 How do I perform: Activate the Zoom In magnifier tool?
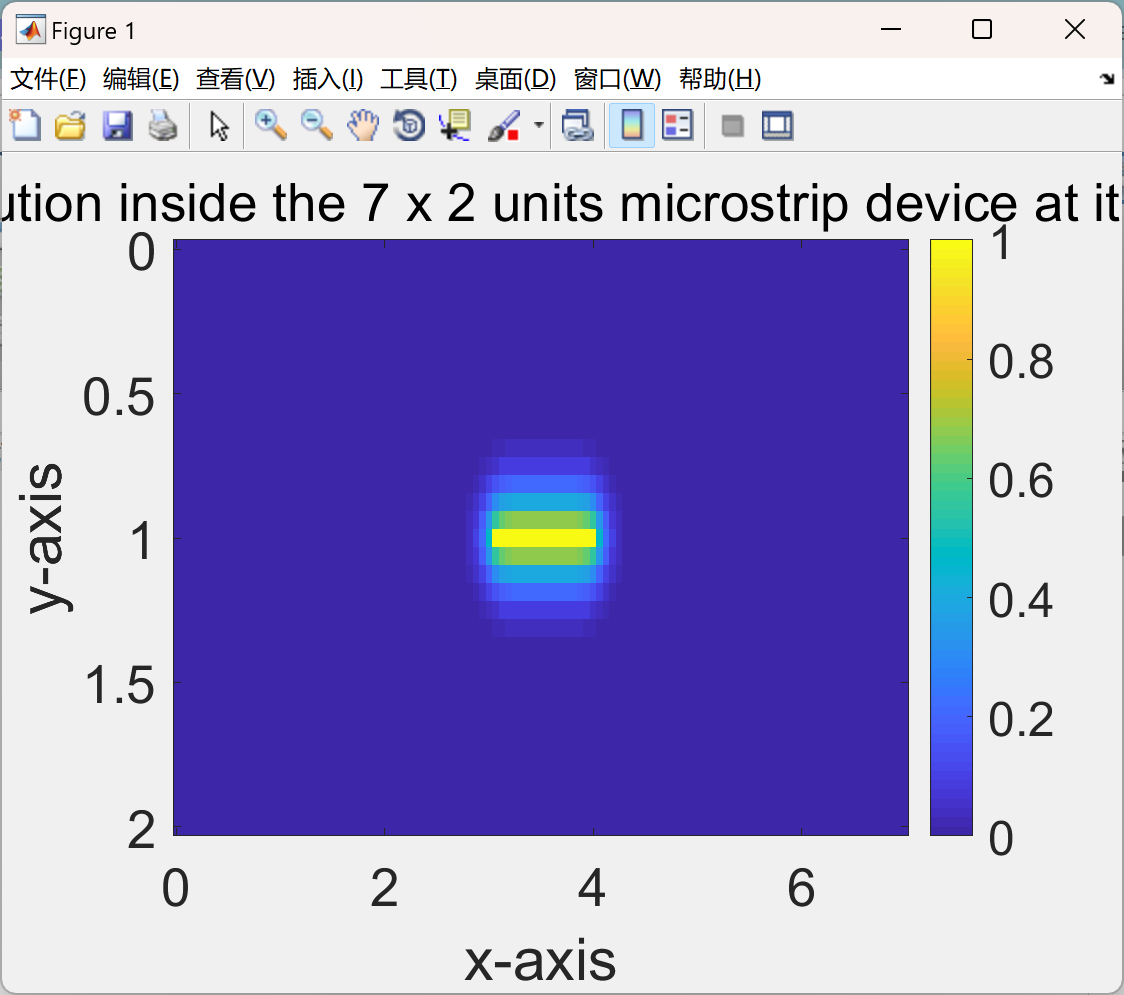(x=271, y=126)
